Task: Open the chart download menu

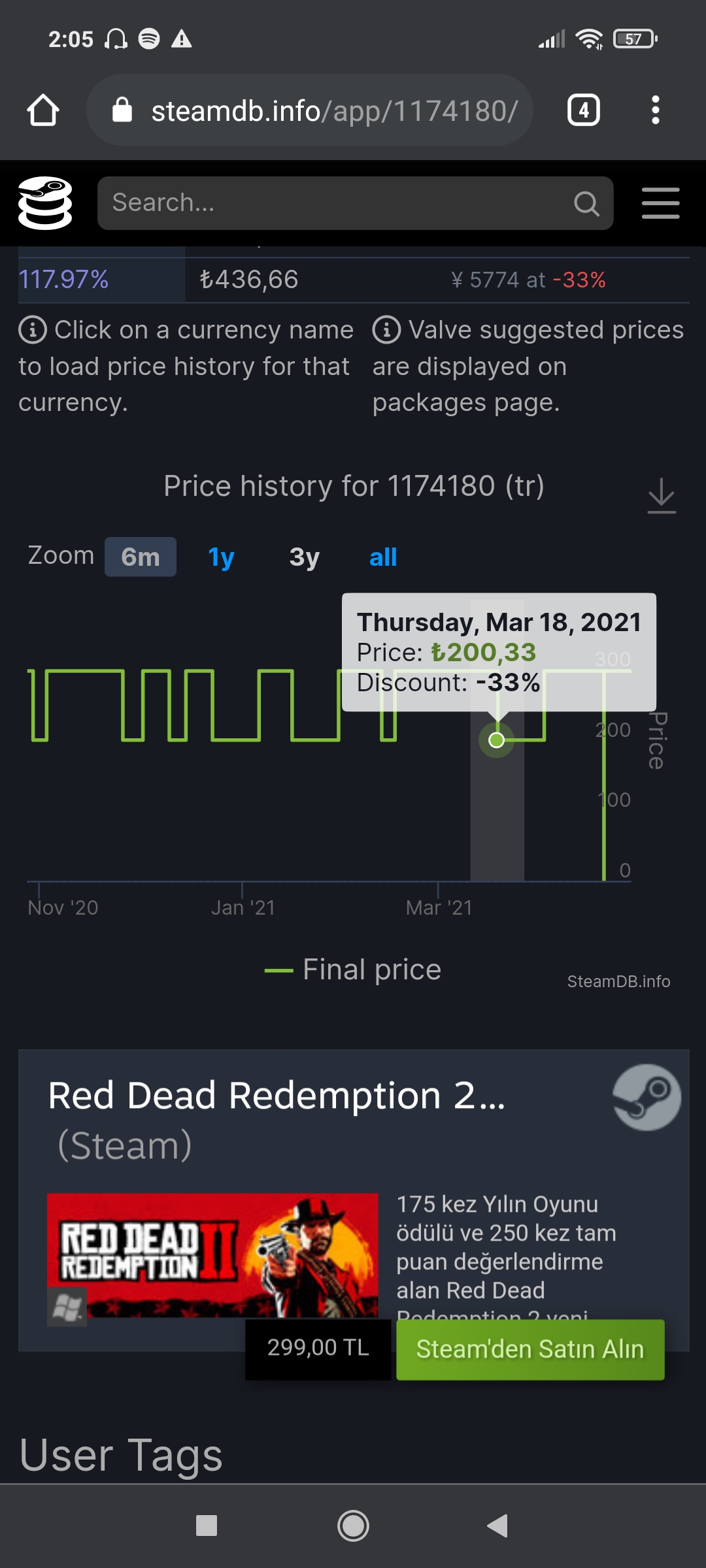Action: [x=661, y=495]
